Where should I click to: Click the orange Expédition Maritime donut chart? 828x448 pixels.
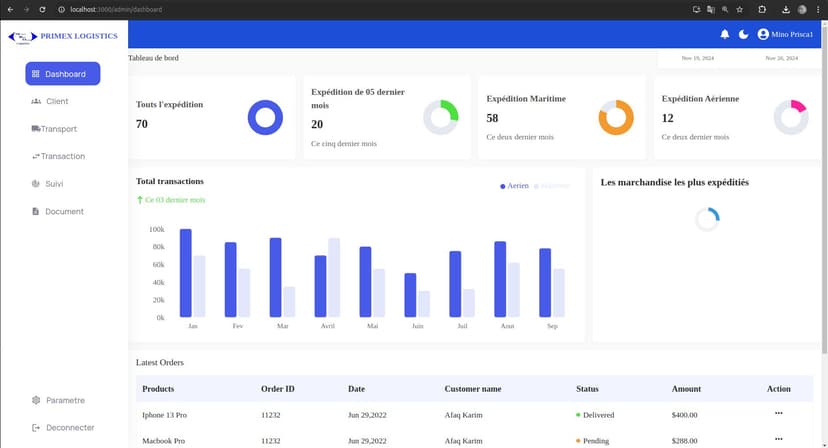(616, 118)
